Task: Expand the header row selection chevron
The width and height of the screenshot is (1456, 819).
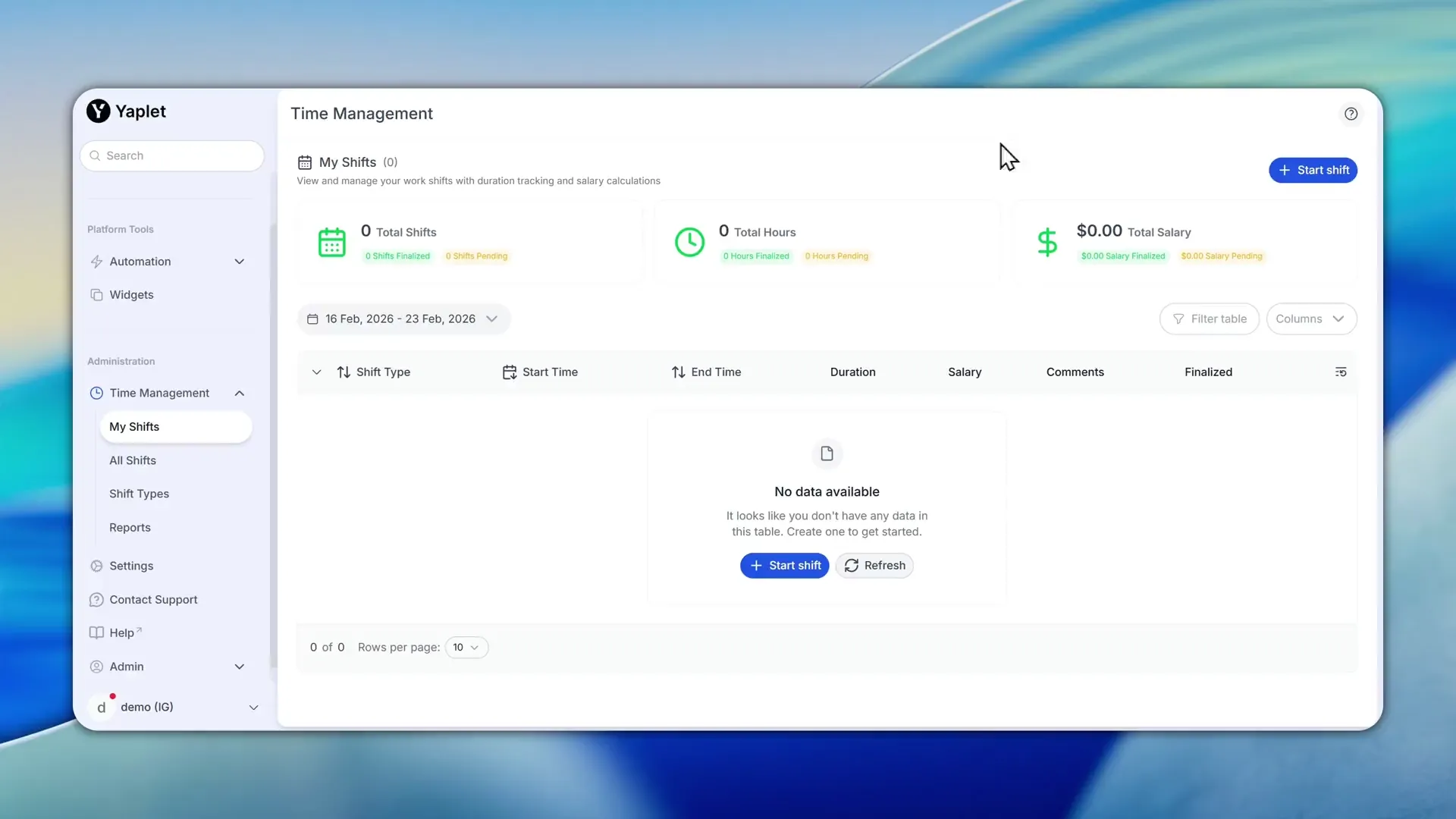Action: (x=316, y=372)
